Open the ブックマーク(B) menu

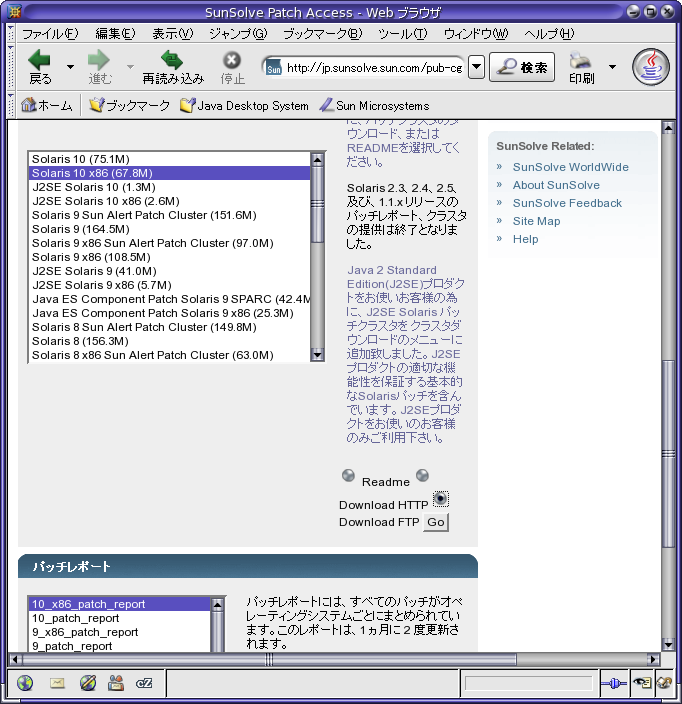(x=322, y=34)
